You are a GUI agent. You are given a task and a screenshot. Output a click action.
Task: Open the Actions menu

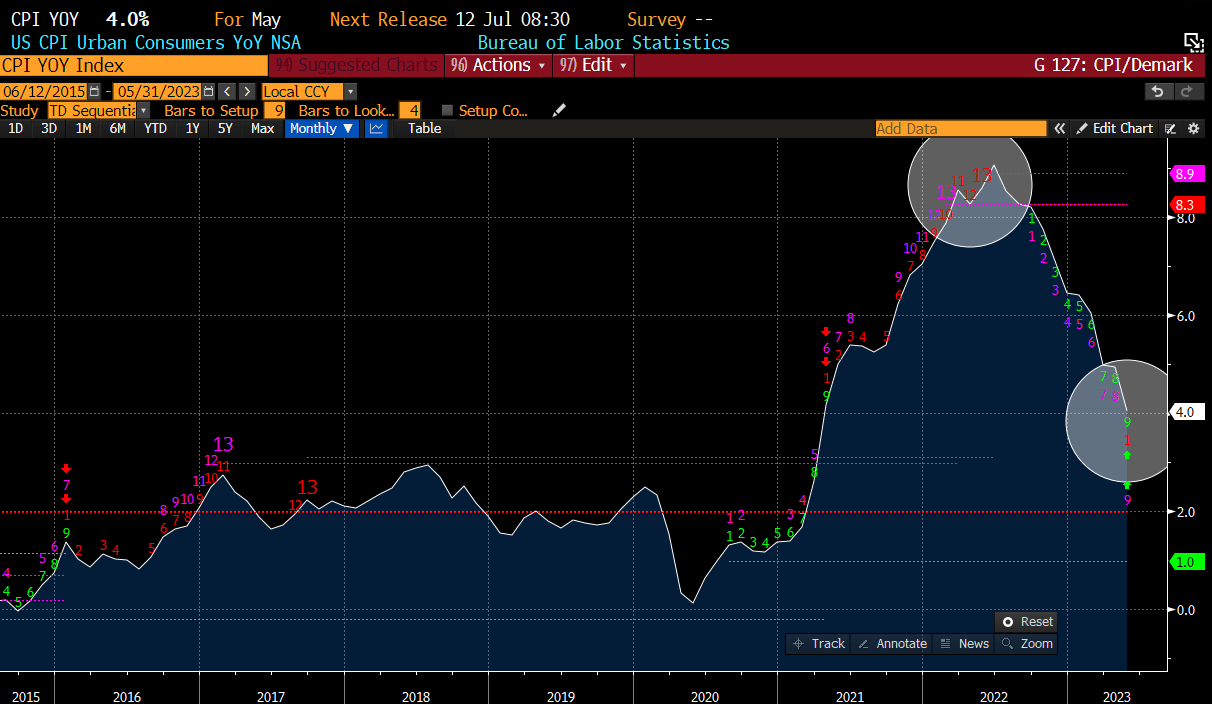click(x=497, y=65)
